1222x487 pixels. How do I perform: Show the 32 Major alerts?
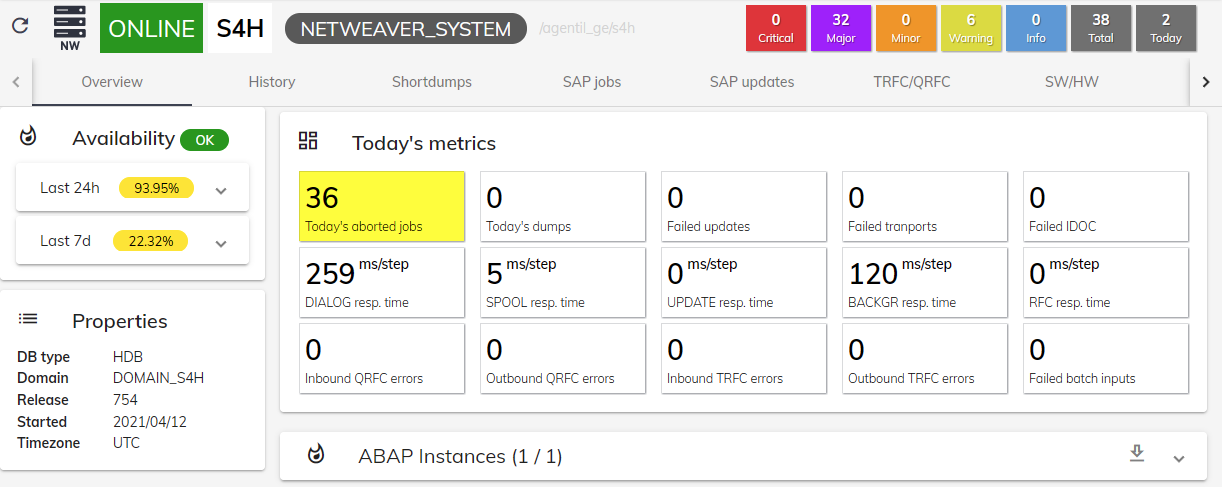840,28
